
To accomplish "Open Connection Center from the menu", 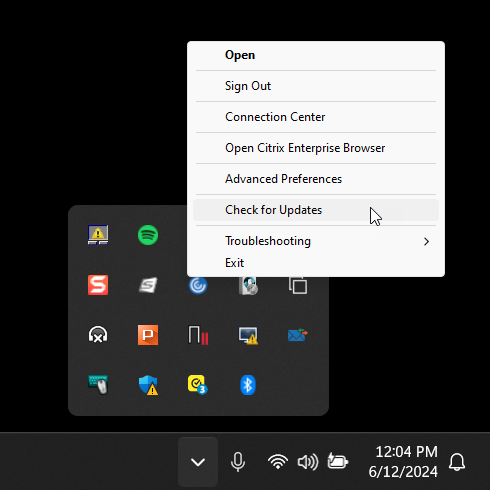I will (x=316, y=117).
